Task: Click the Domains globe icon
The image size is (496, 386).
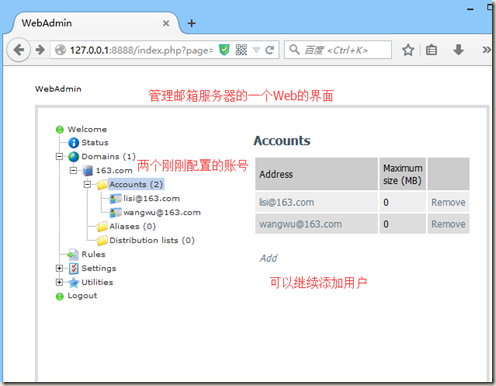Action: (73, 157)
